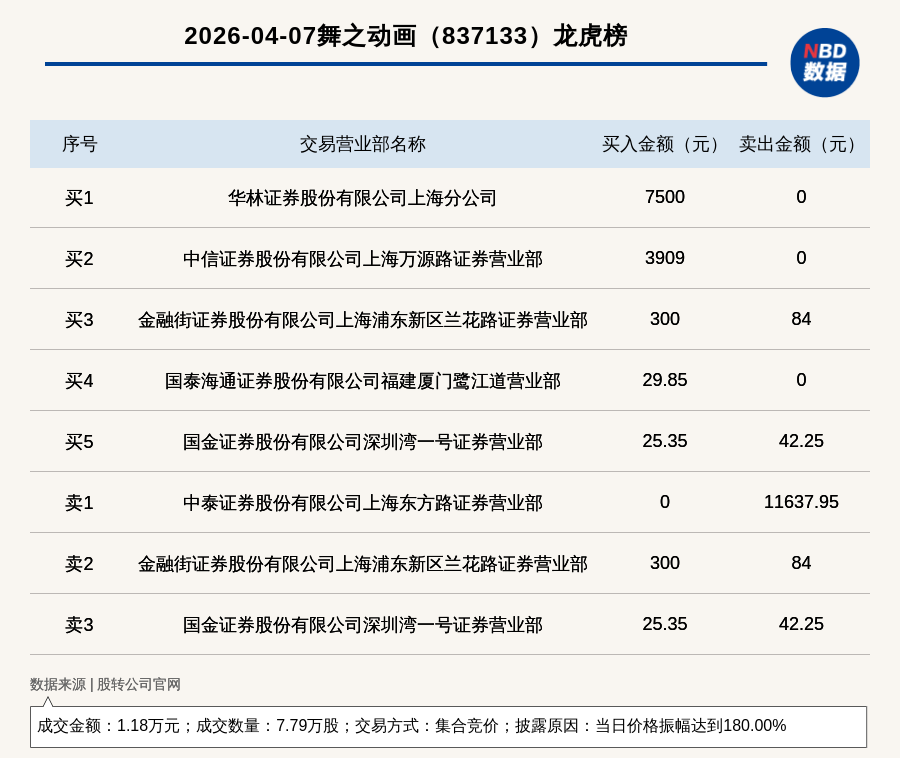This screenshot has height=758, width=900.
Task: Click the NBD数据 logo icon
Action: pos(824,62)
